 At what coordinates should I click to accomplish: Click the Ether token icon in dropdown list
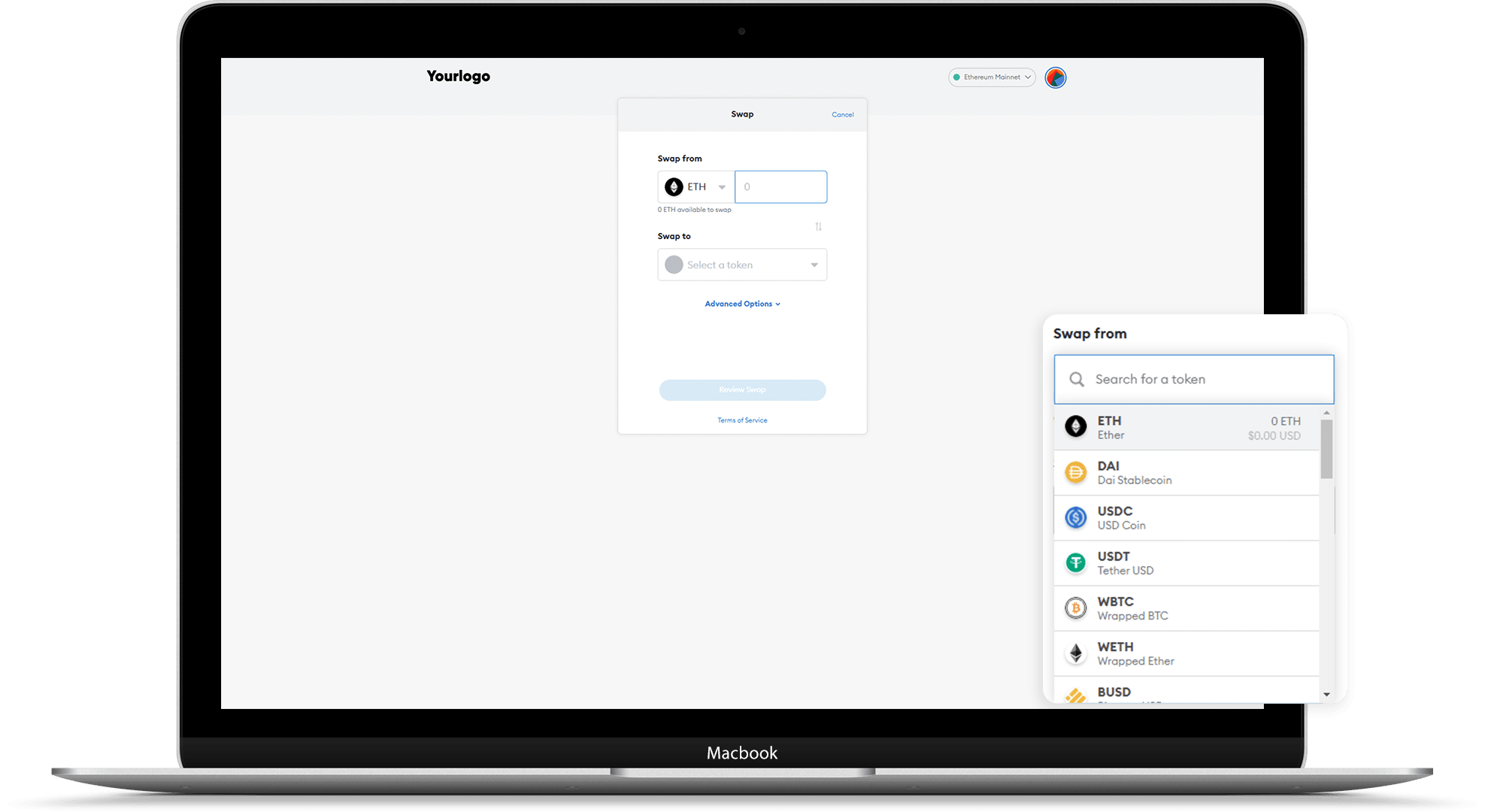pos(1076,425)
